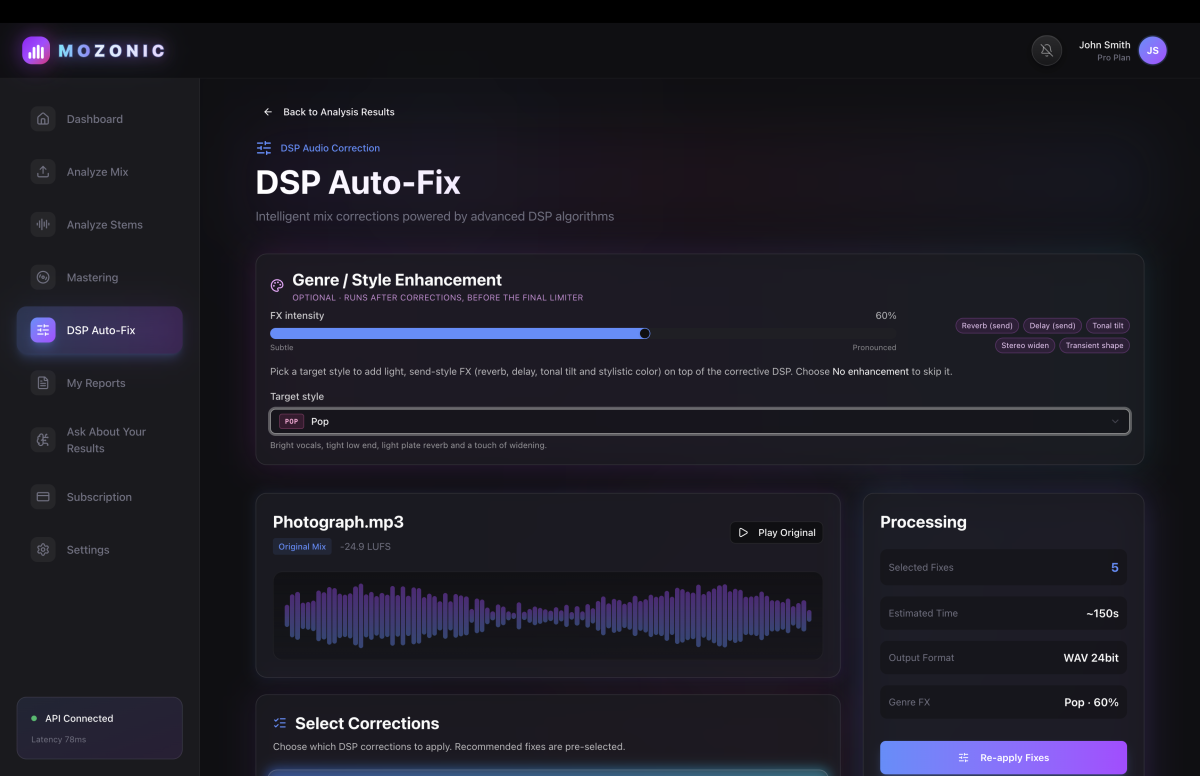1200x776 pixels.
Task: Click the Photograph.mp3 file name
Action: [x=338, y=522]
